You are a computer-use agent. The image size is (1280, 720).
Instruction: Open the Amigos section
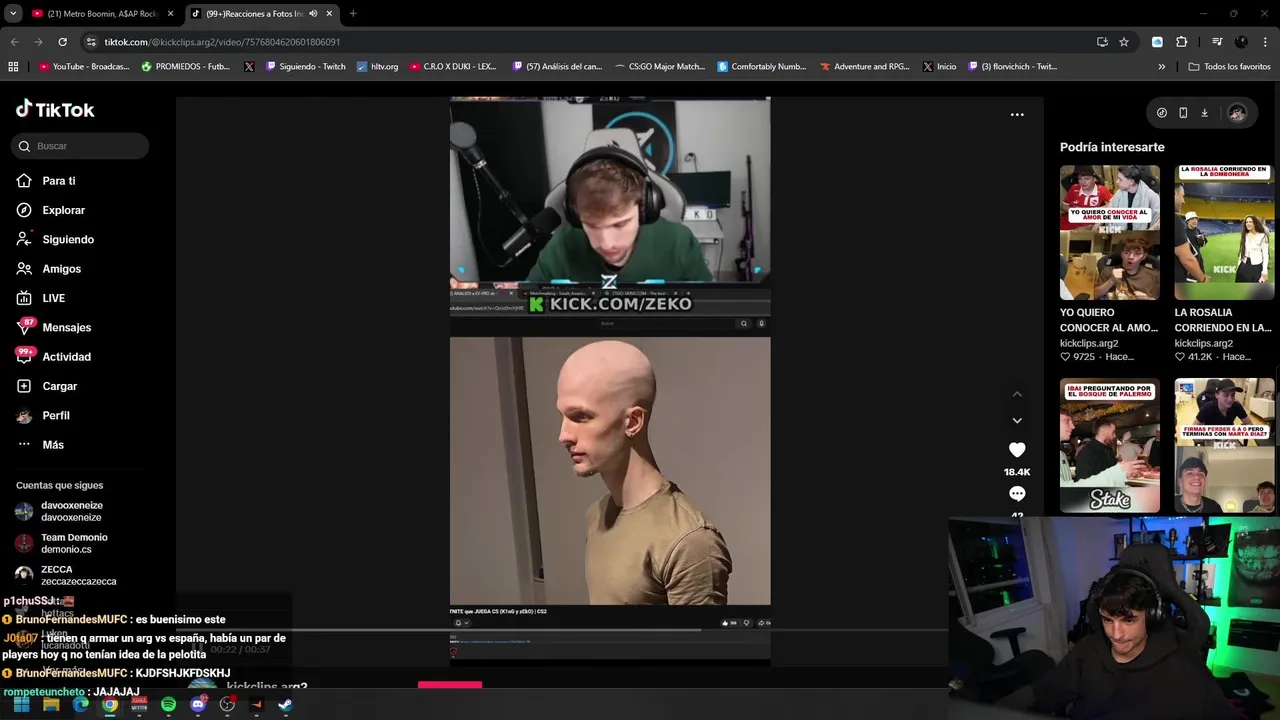click(49, 269)
